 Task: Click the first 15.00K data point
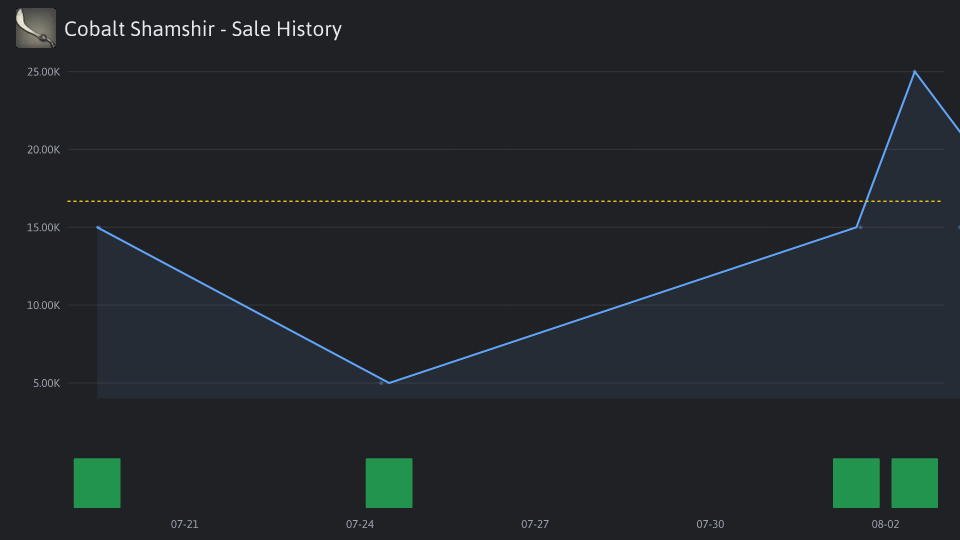98,227
